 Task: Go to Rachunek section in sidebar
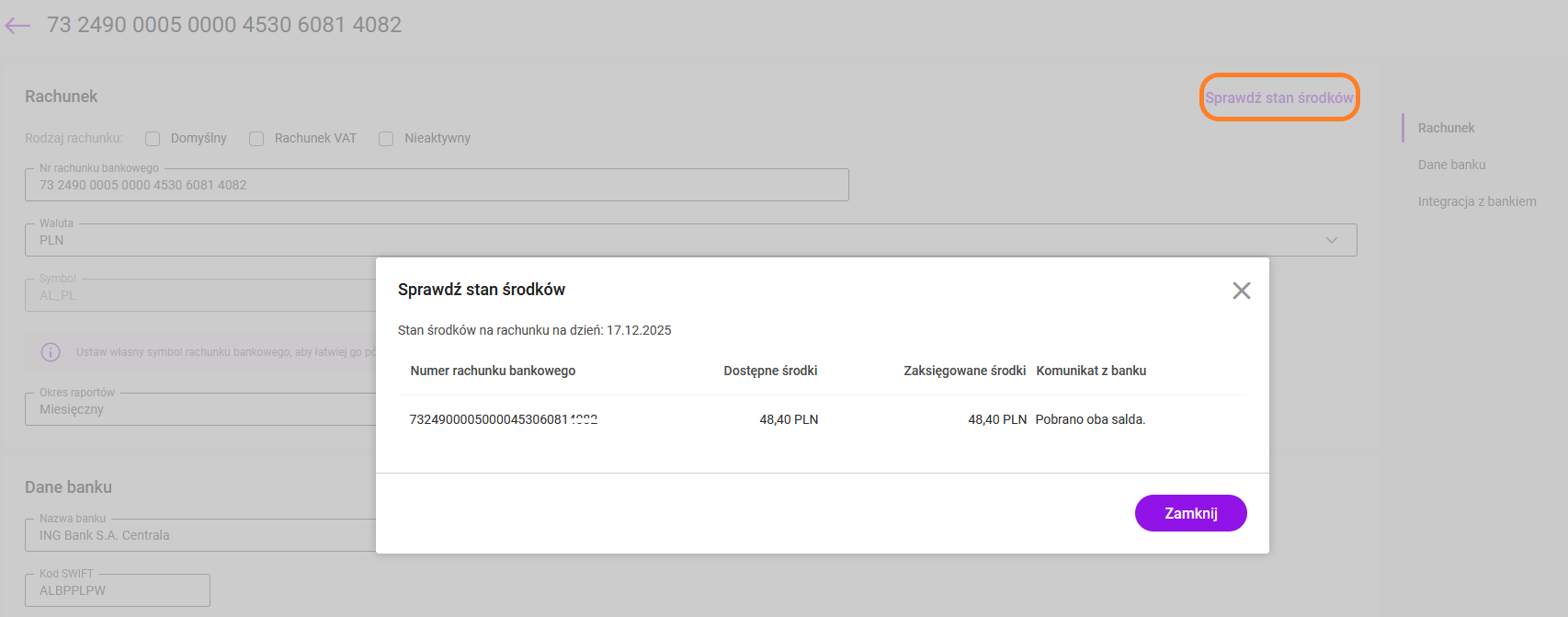pyautogui.click(x=1446, y=128)
